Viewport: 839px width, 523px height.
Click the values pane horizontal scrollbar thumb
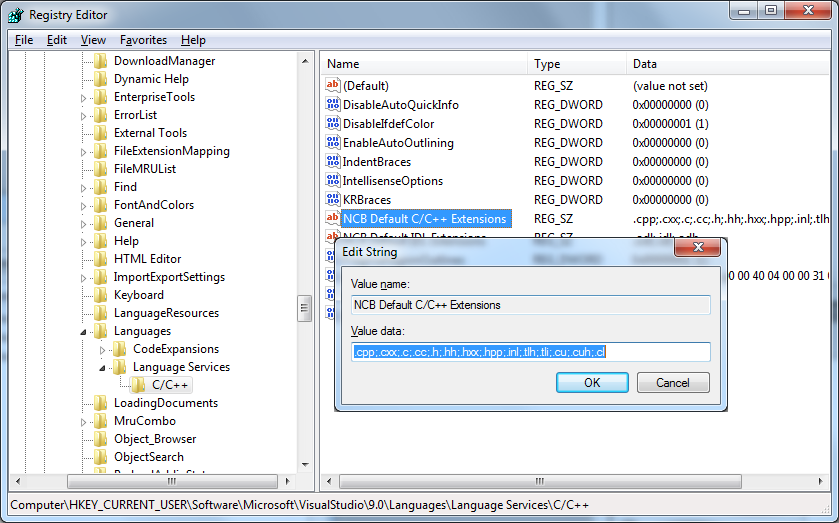540,481
